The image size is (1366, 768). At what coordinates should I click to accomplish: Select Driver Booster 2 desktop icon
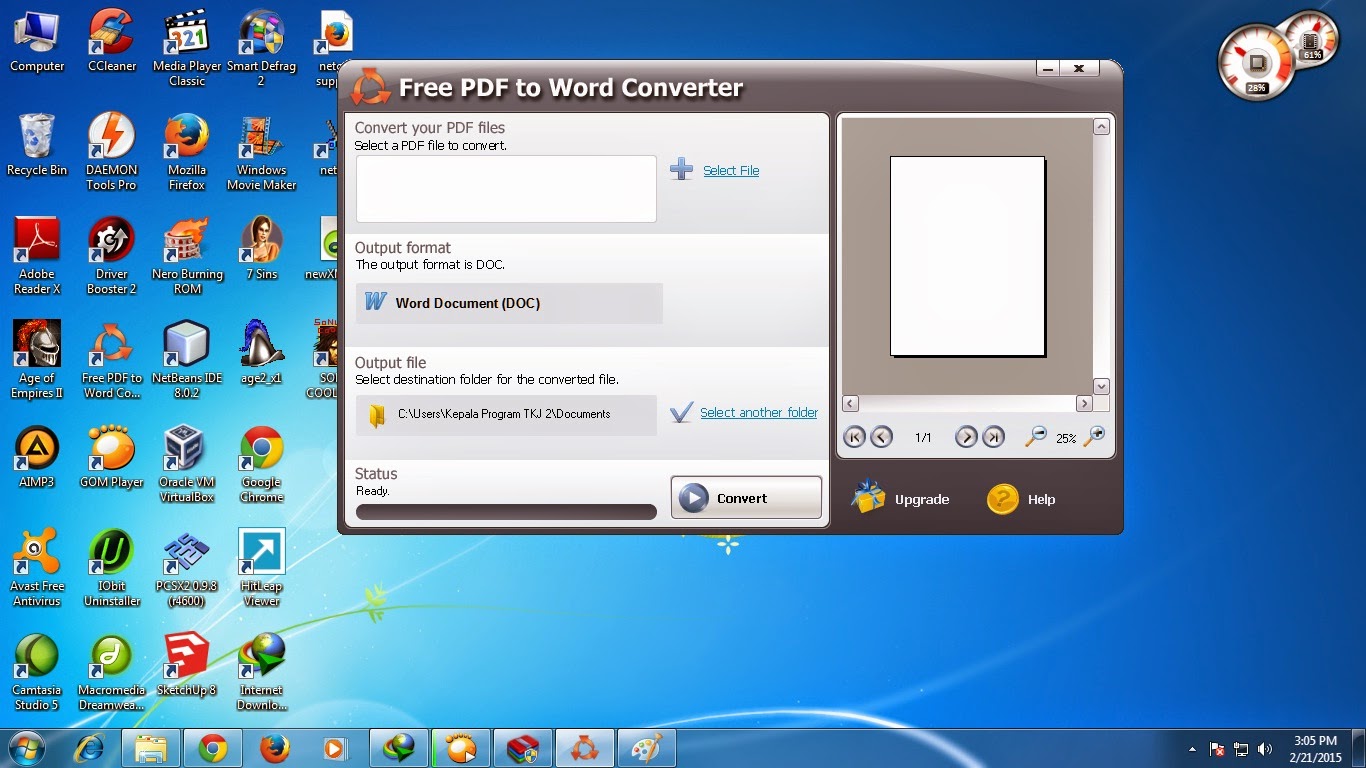tap(112, 256)
